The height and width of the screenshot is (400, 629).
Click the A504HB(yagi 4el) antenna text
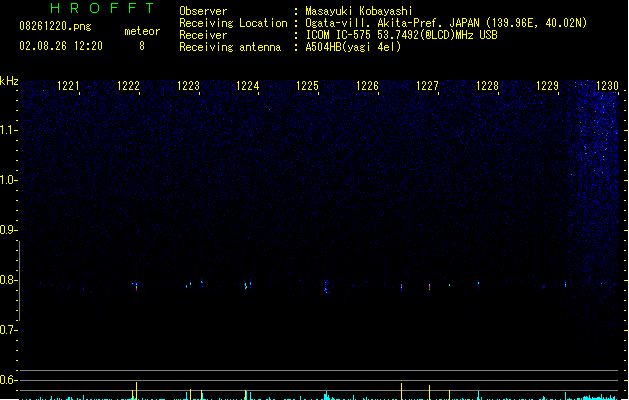click(353, 47)
